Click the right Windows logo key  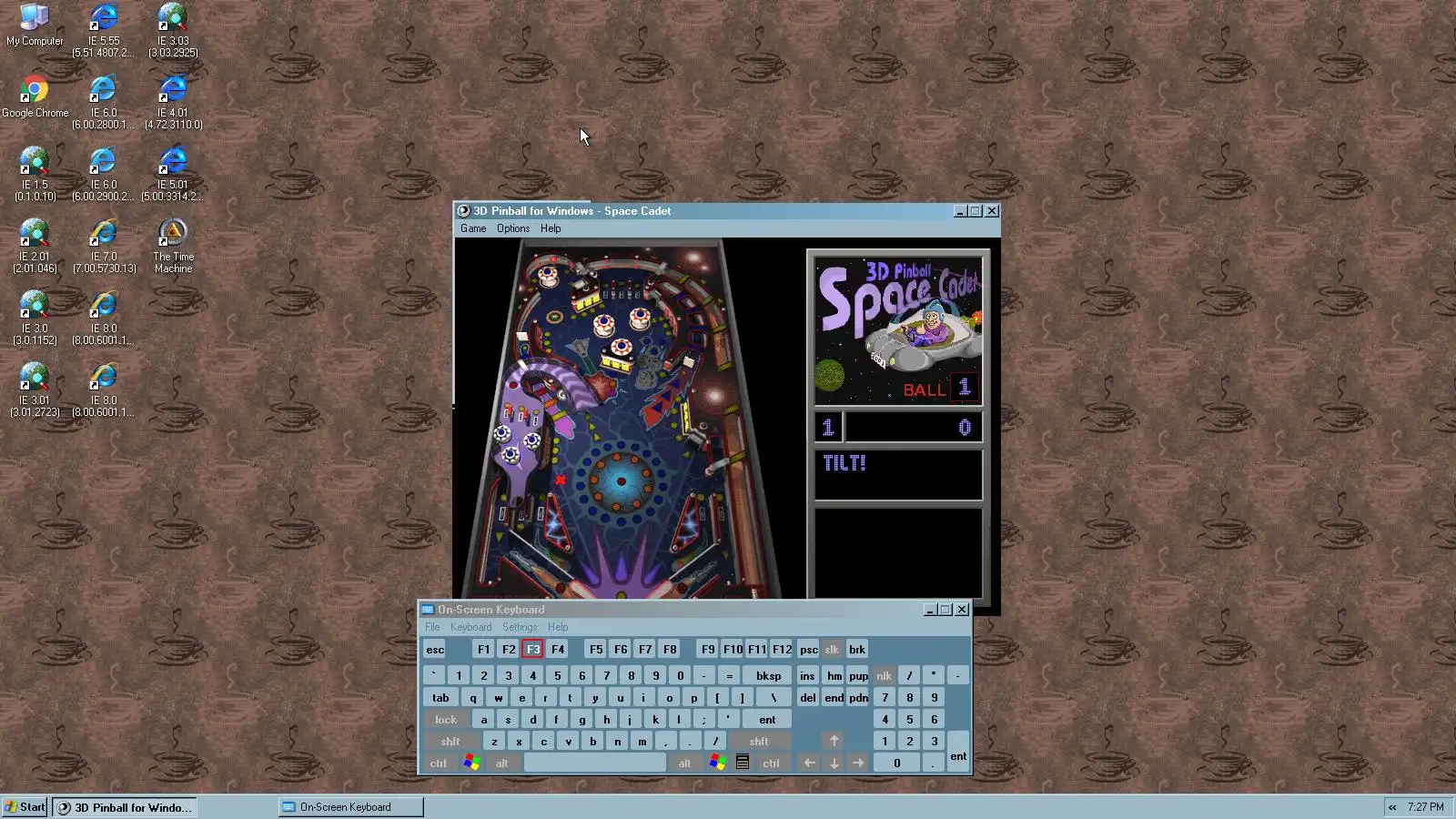pyautogui.click(x=717, y=763)
